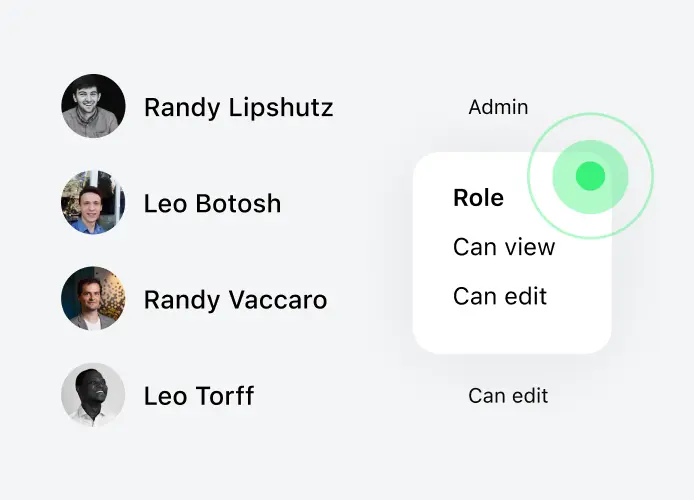Select the Leo Torff name label

tap(199, 396)
